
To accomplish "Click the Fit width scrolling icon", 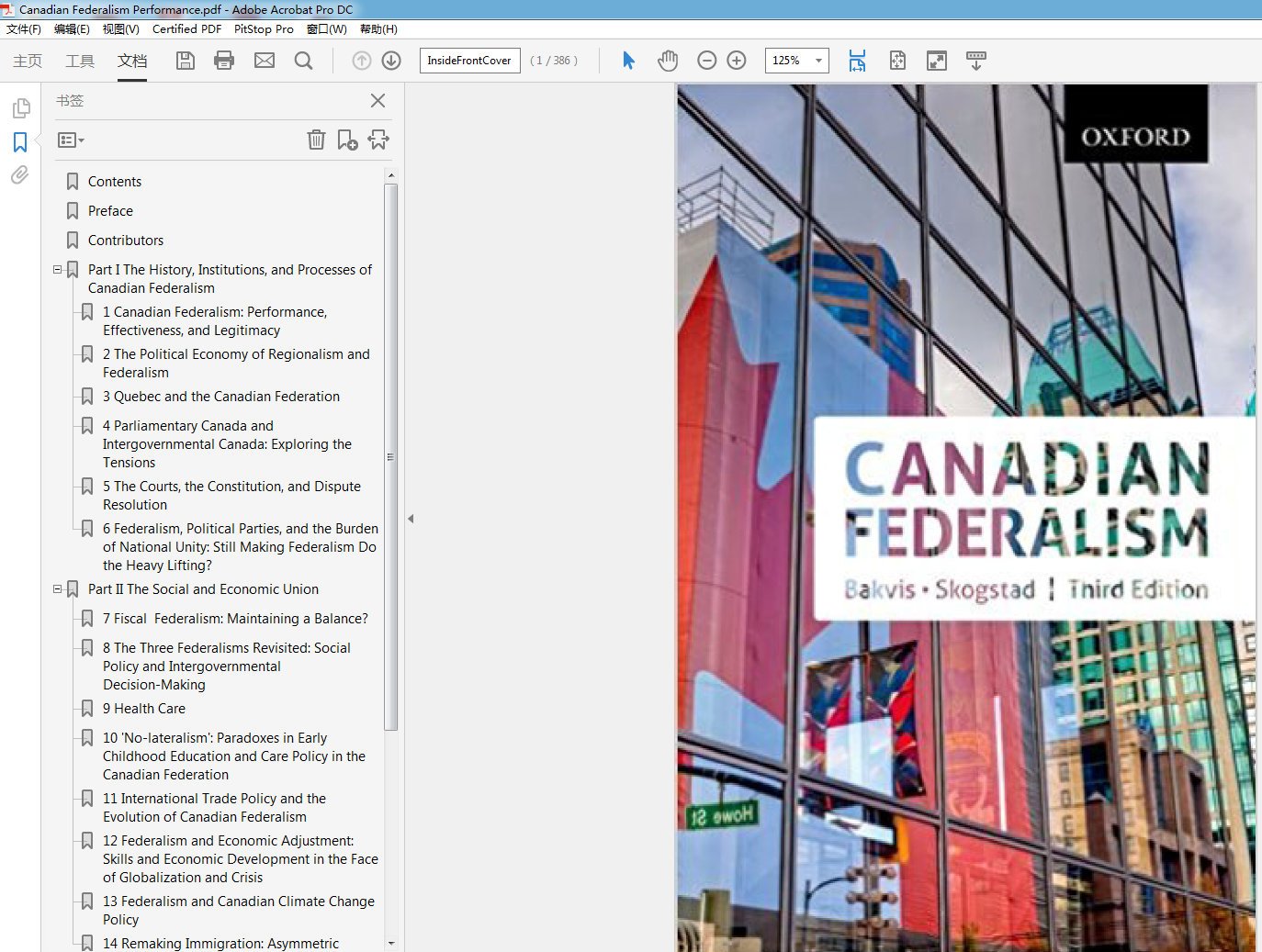I will point(857,61).
